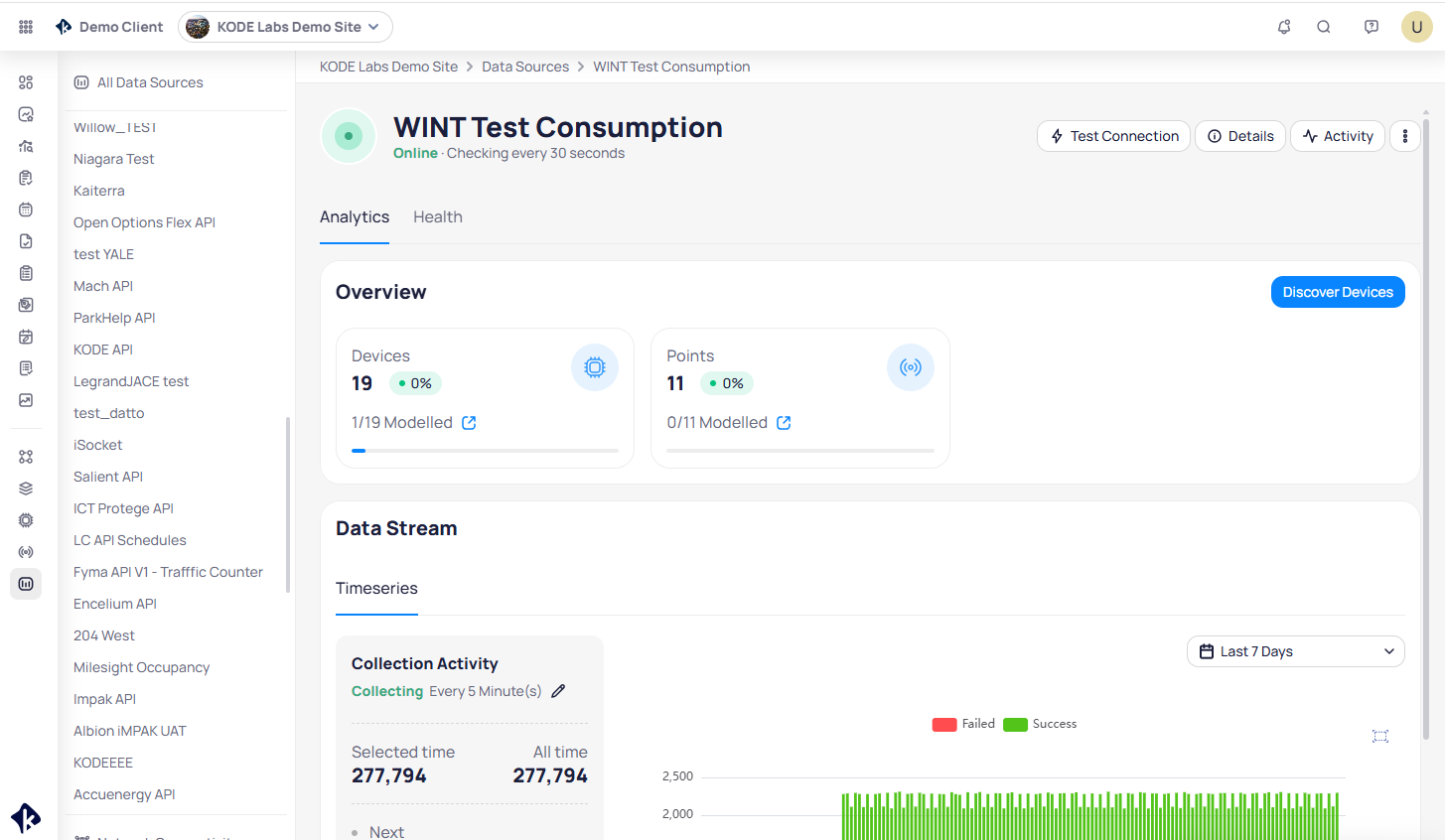This screenshot has height=840, width=1445.
Task: Open the calendar-with-pencil sidebar icon
Action: [26, 337]
